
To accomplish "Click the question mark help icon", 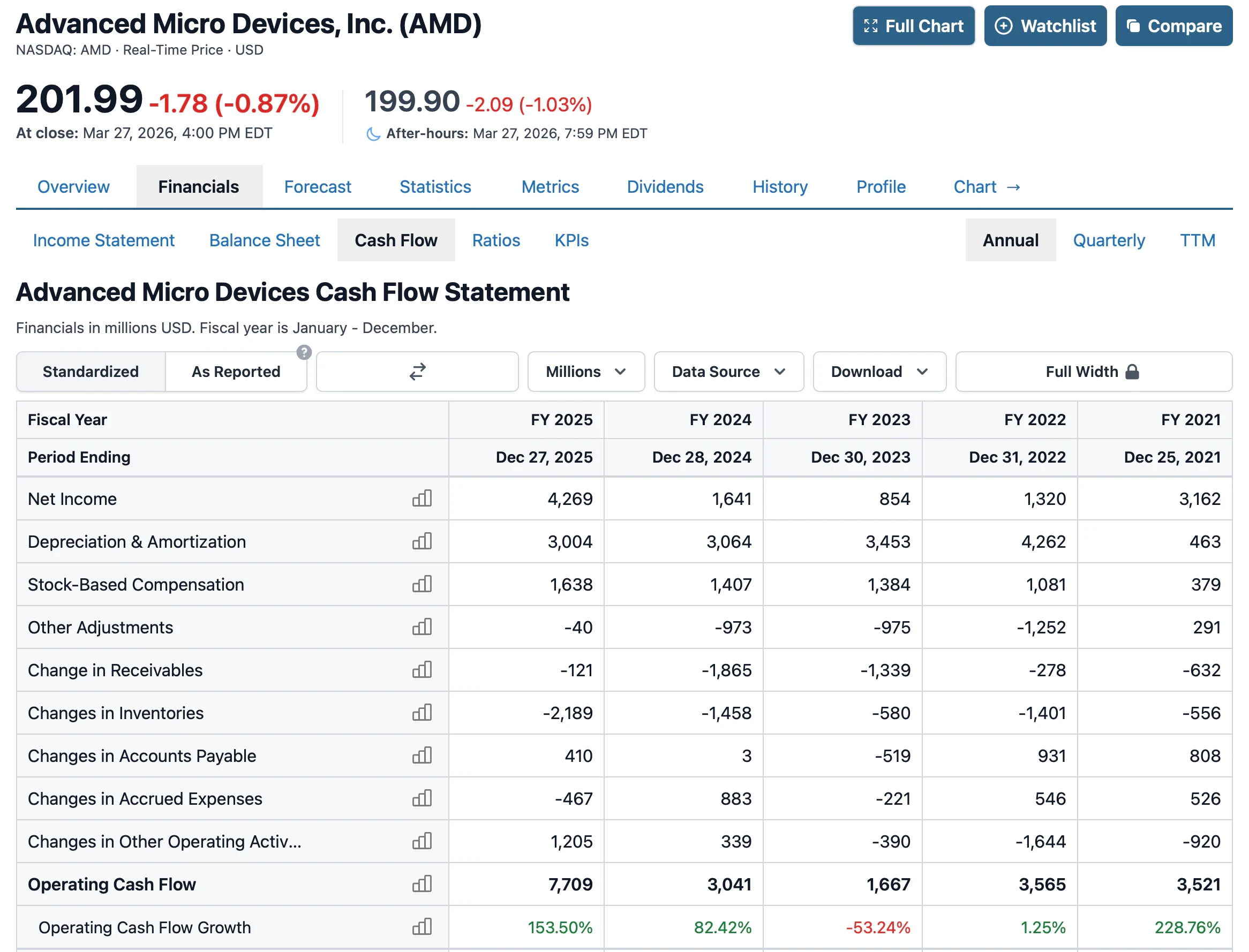I will 304,352.
